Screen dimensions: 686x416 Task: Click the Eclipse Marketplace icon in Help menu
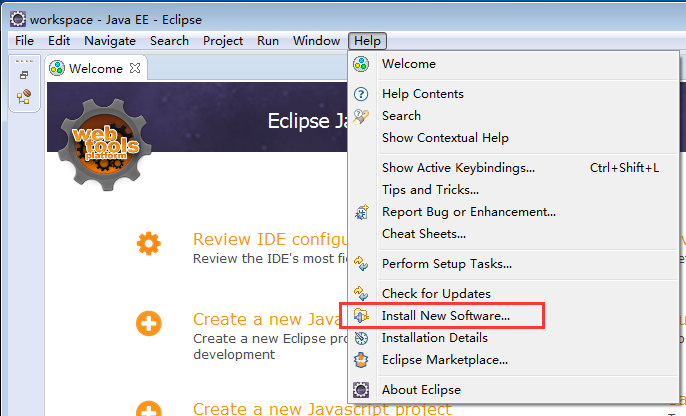click(362, 360)
